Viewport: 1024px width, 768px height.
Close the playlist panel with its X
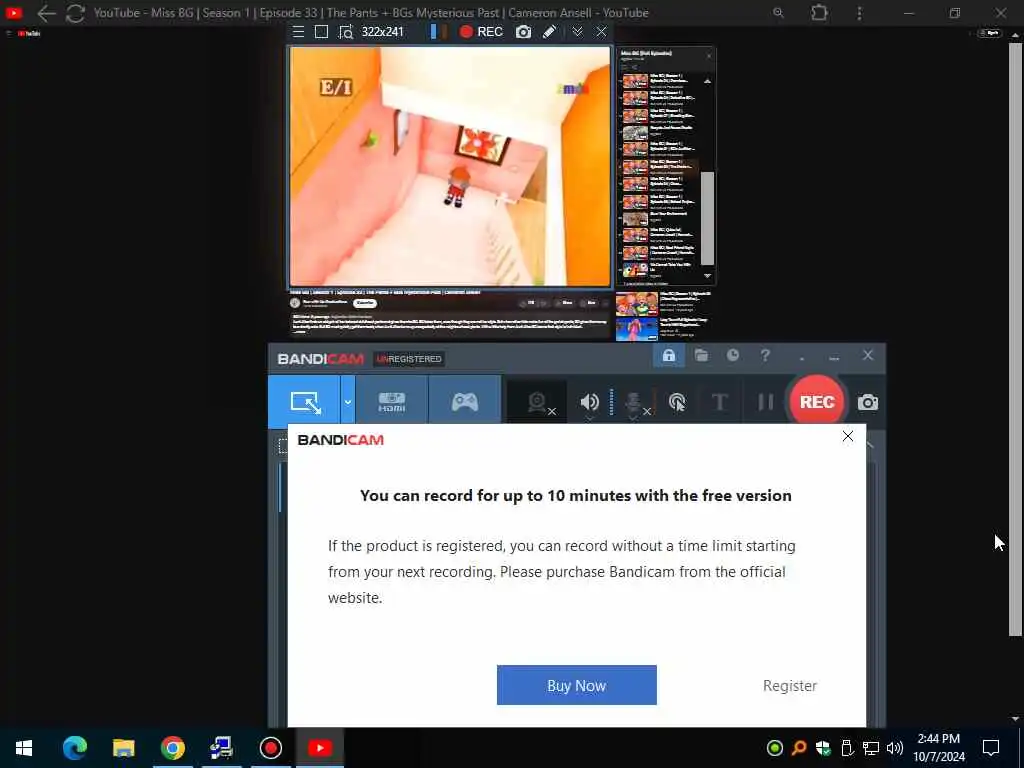709,56
